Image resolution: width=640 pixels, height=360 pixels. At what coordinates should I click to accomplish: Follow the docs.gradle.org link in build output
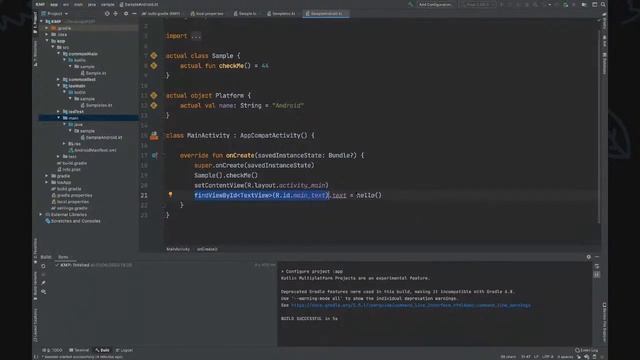[x=411, y=305]
